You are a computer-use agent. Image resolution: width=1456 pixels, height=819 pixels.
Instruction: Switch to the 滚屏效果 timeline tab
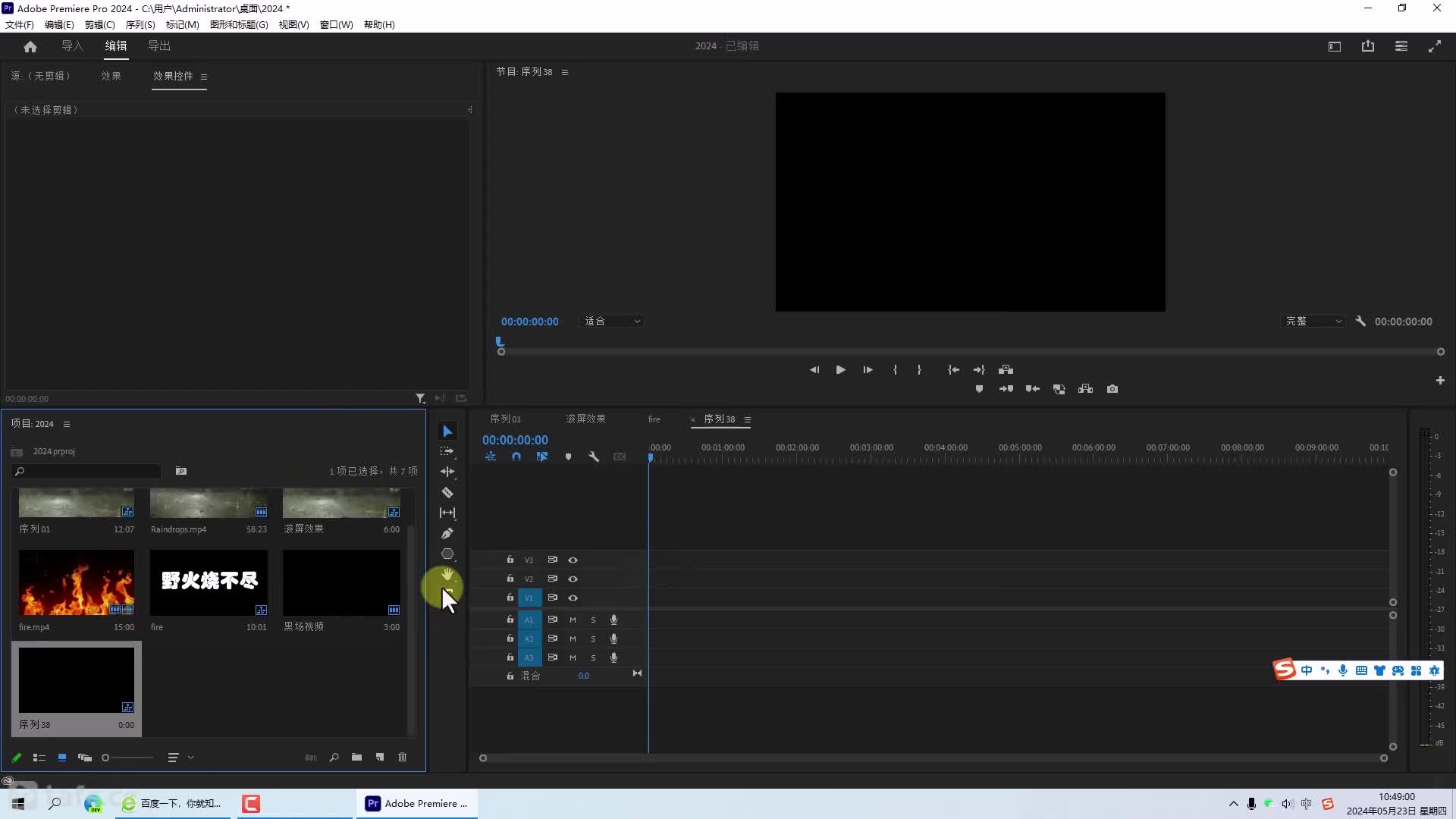pyautogui.click(x=585, y=419)
